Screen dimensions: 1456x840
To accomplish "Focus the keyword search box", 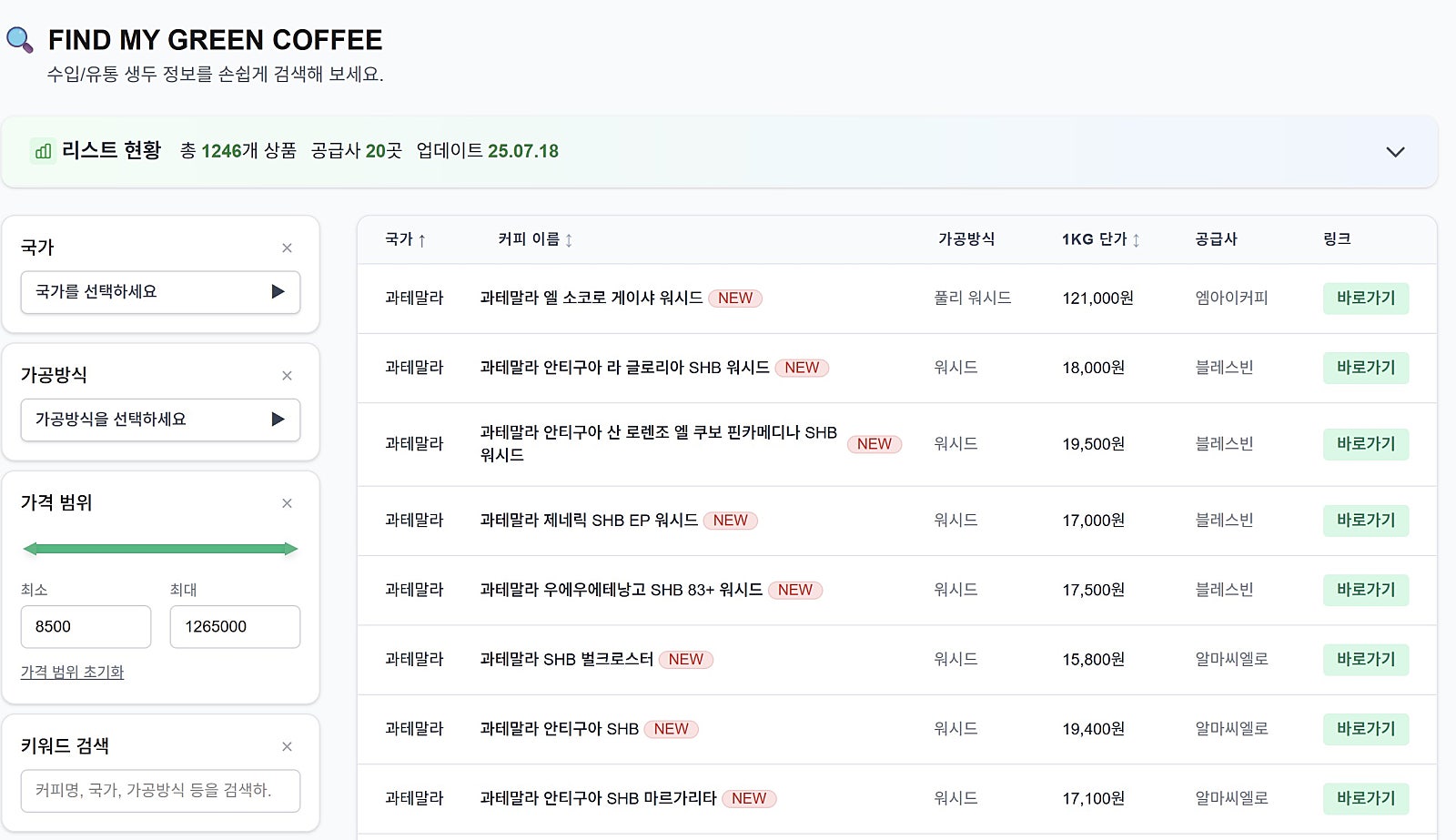I will pos(160,791).
